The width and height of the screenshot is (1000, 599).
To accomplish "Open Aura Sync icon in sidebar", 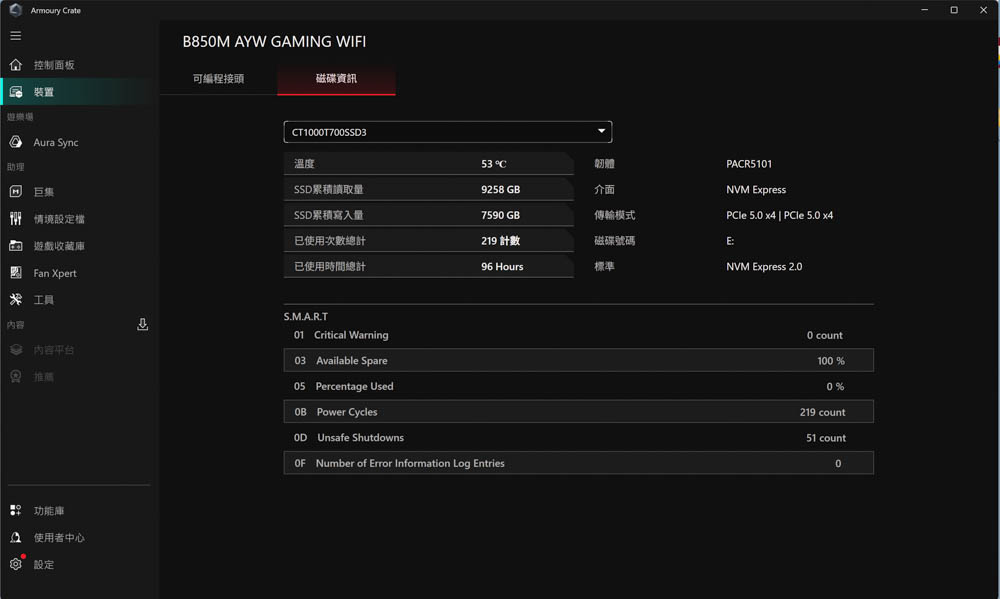I will pos(16,143).
